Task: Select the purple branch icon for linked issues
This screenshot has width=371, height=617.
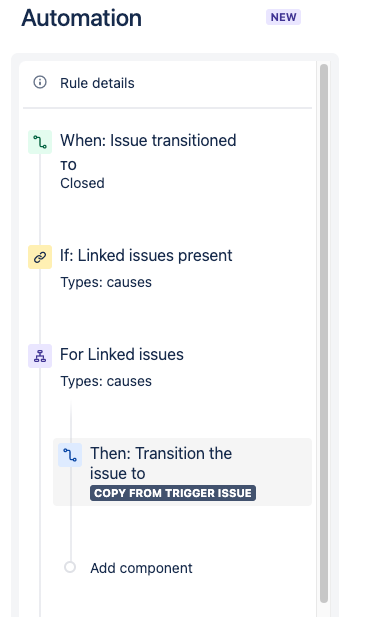Action: click(x=40, y=356)
